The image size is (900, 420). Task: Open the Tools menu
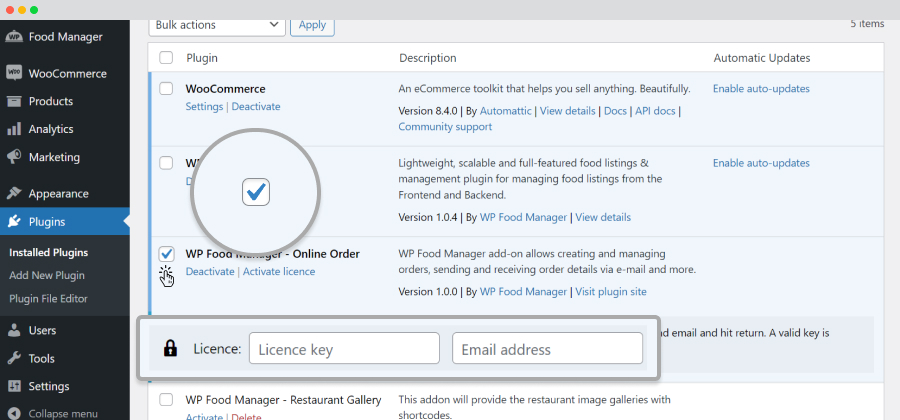pyautogui.click(x=65, y=359)
